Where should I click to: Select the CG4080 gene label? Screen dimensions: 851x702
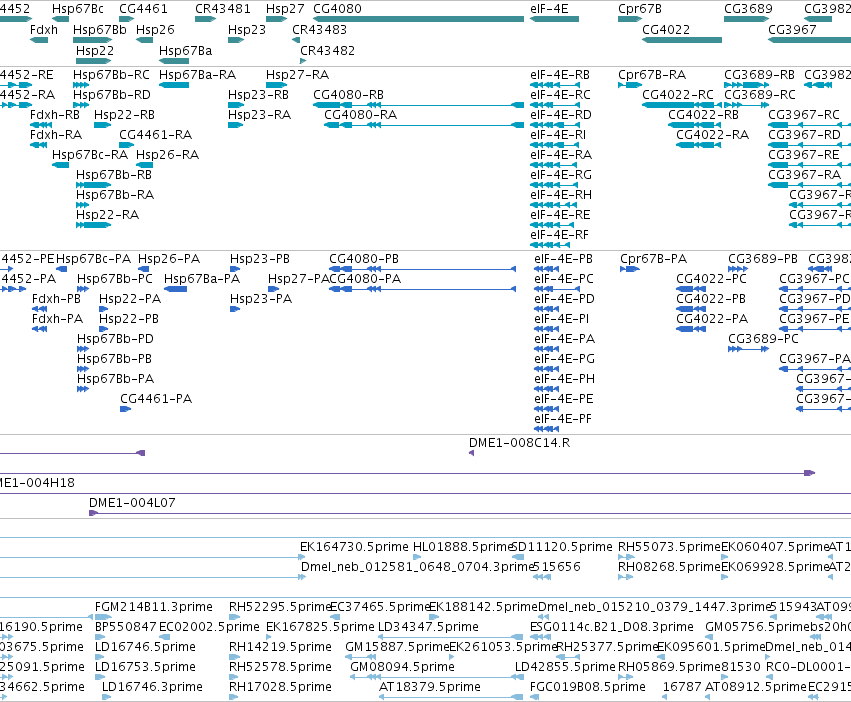pyautogui.click(x=337, y=9)
